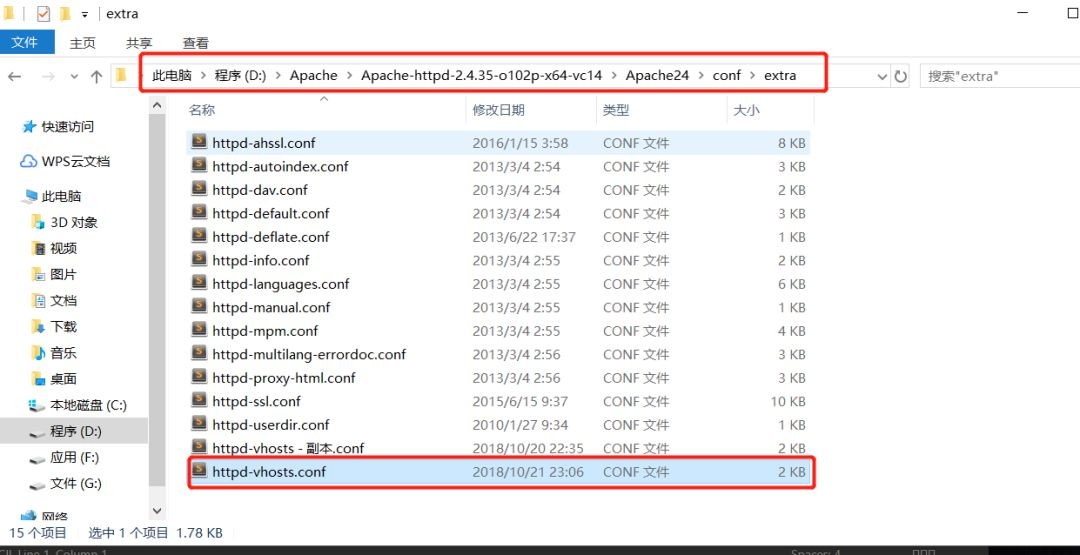This screenshot has width=1080, height=555.
Task: Open 桌面 folder in sidebar
Action: pyautogui.click(x=63, y=379)
